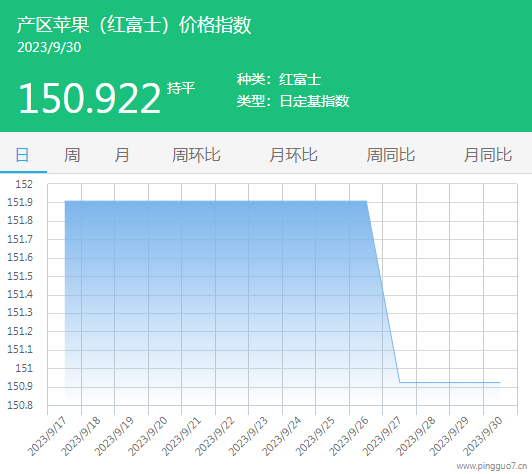The image size is (532, 474).
Task: Click the 持平 status indicator
Action: pos(181,88)
